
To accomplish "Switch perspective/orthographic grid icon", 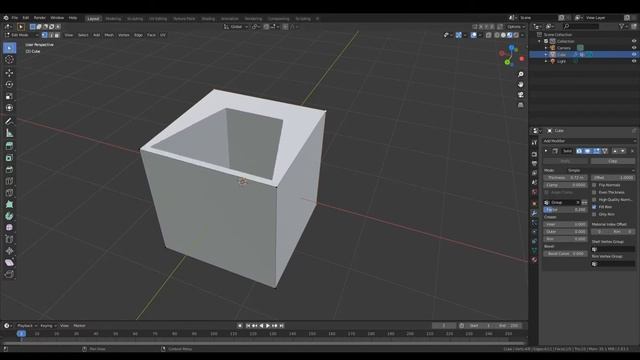I will pyautogui.click(x=520, y=105).
